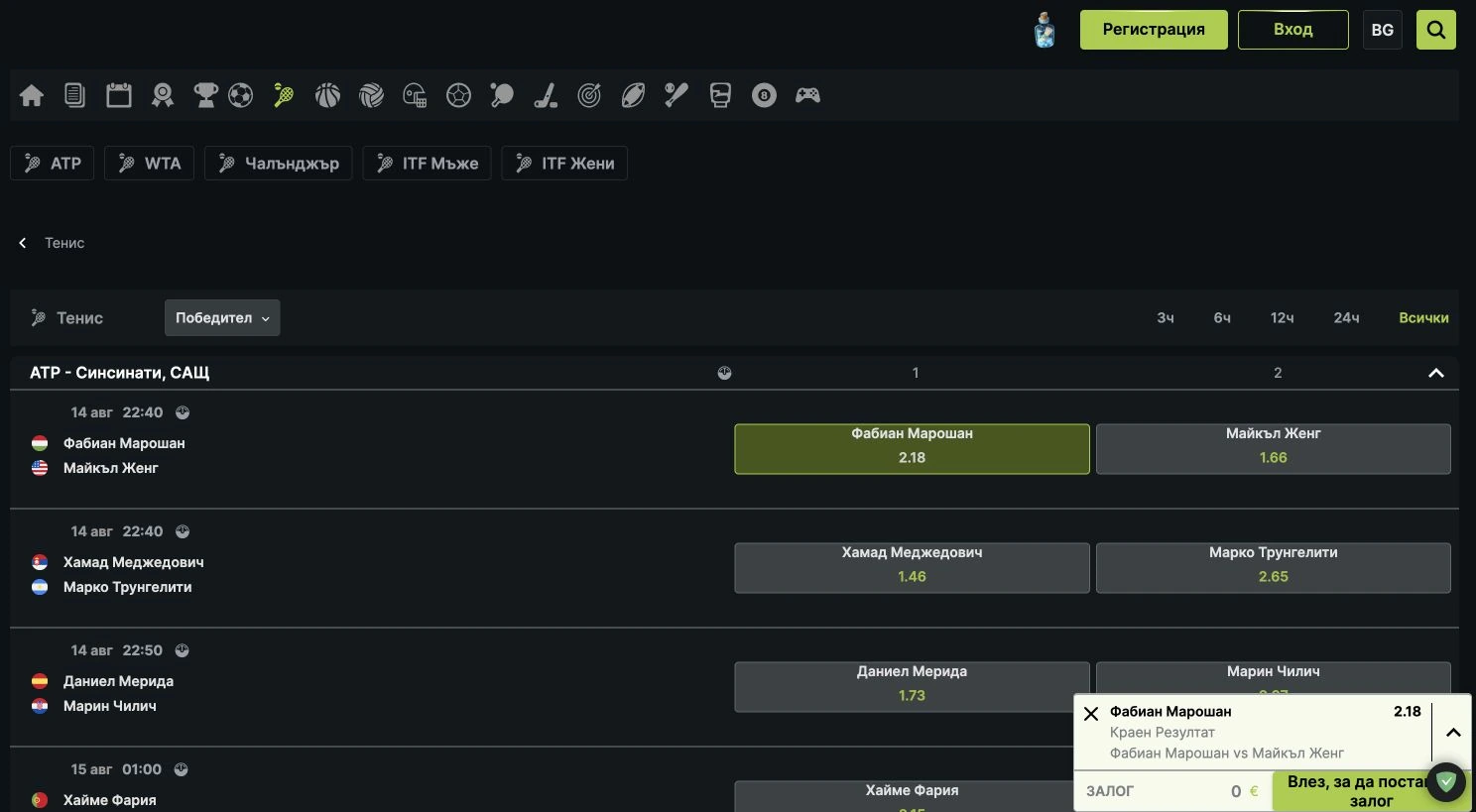Open stats icon beside 14 авг 22:50
Viewport: 1476px width, 812px height.
coord(182,650)
